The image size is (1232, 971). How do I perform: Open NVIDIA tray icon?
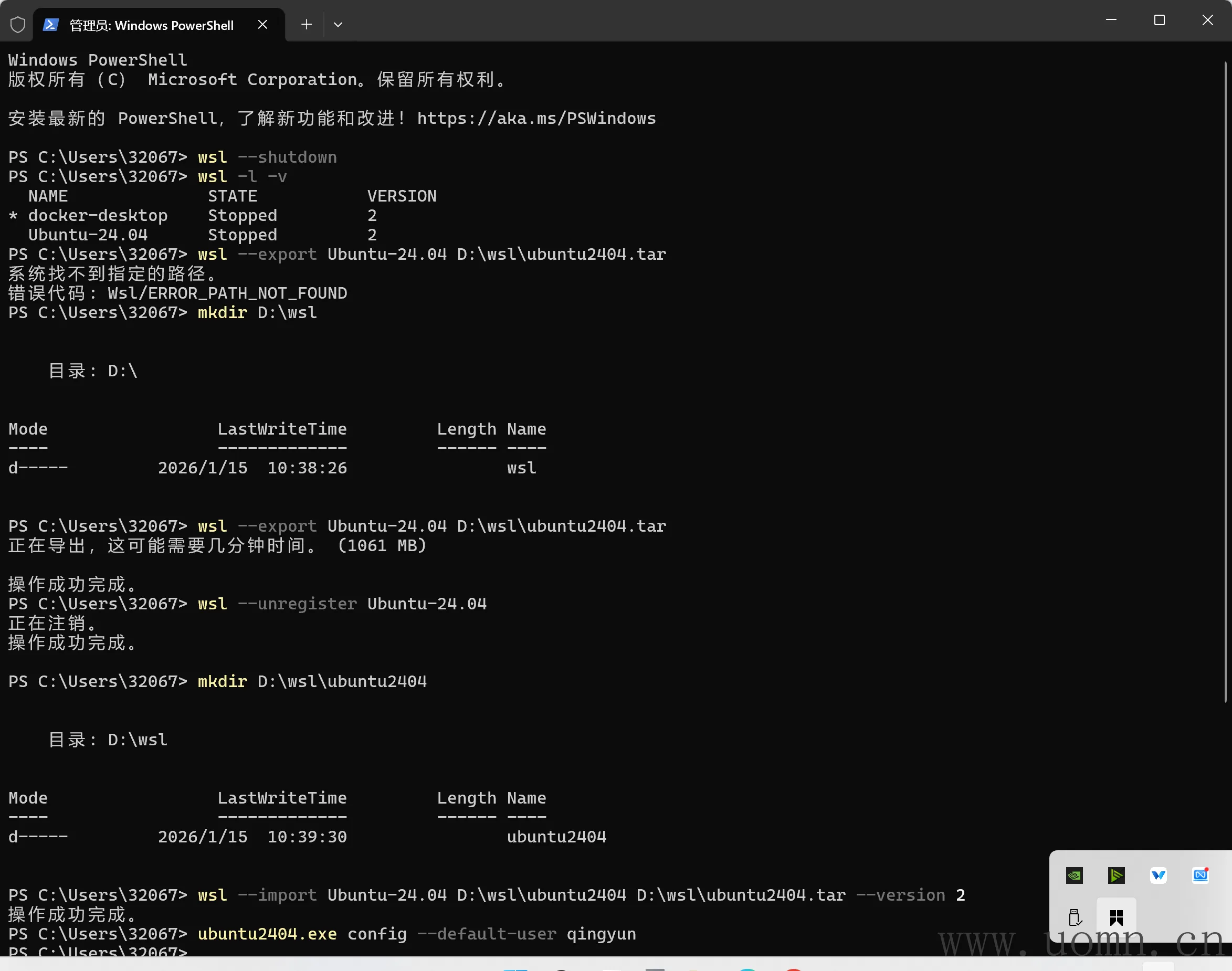pyautogui.click(x=1074, y=875)
